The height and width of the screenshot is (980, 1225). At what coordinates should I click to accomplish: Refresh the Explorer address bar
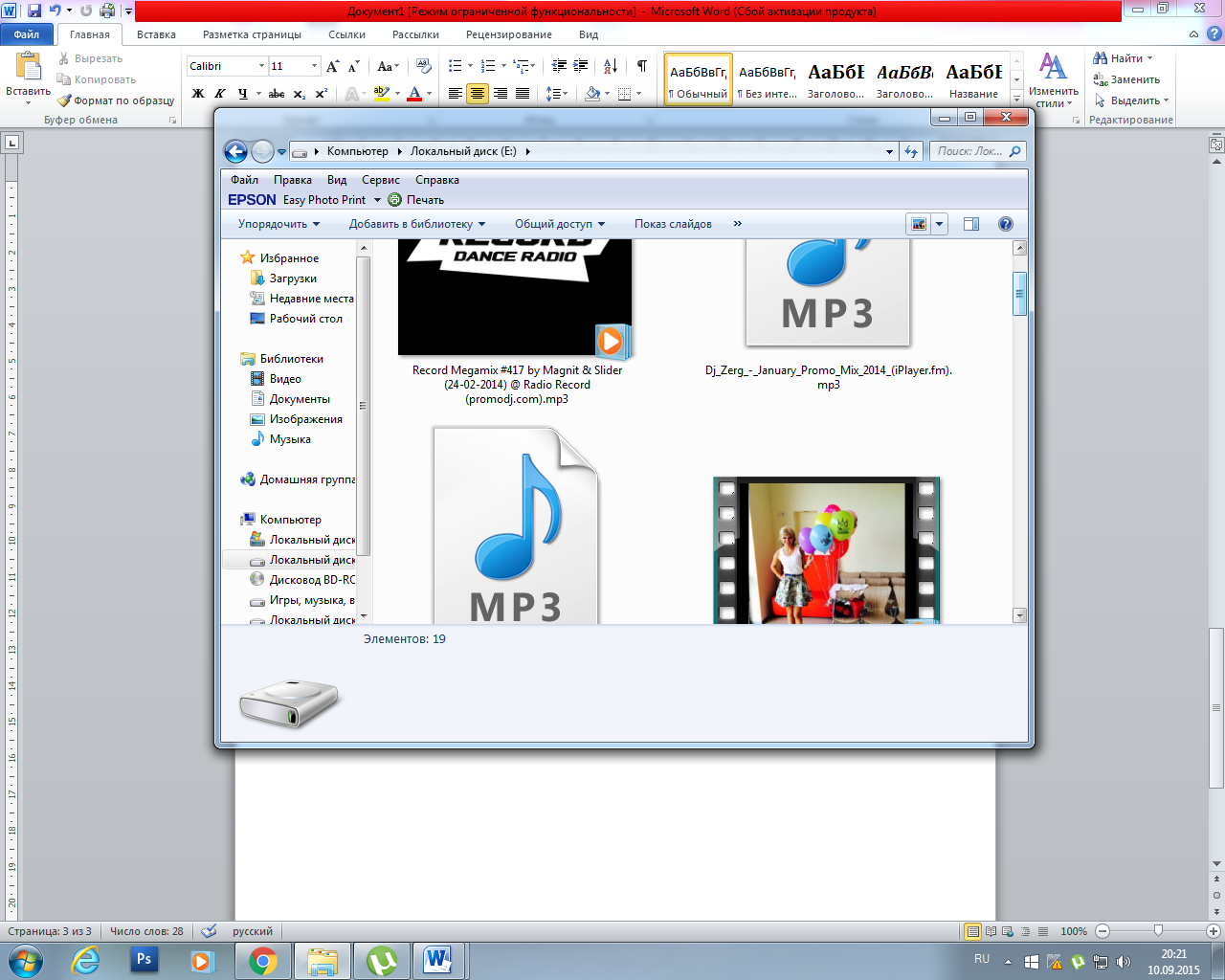[911, 151]
